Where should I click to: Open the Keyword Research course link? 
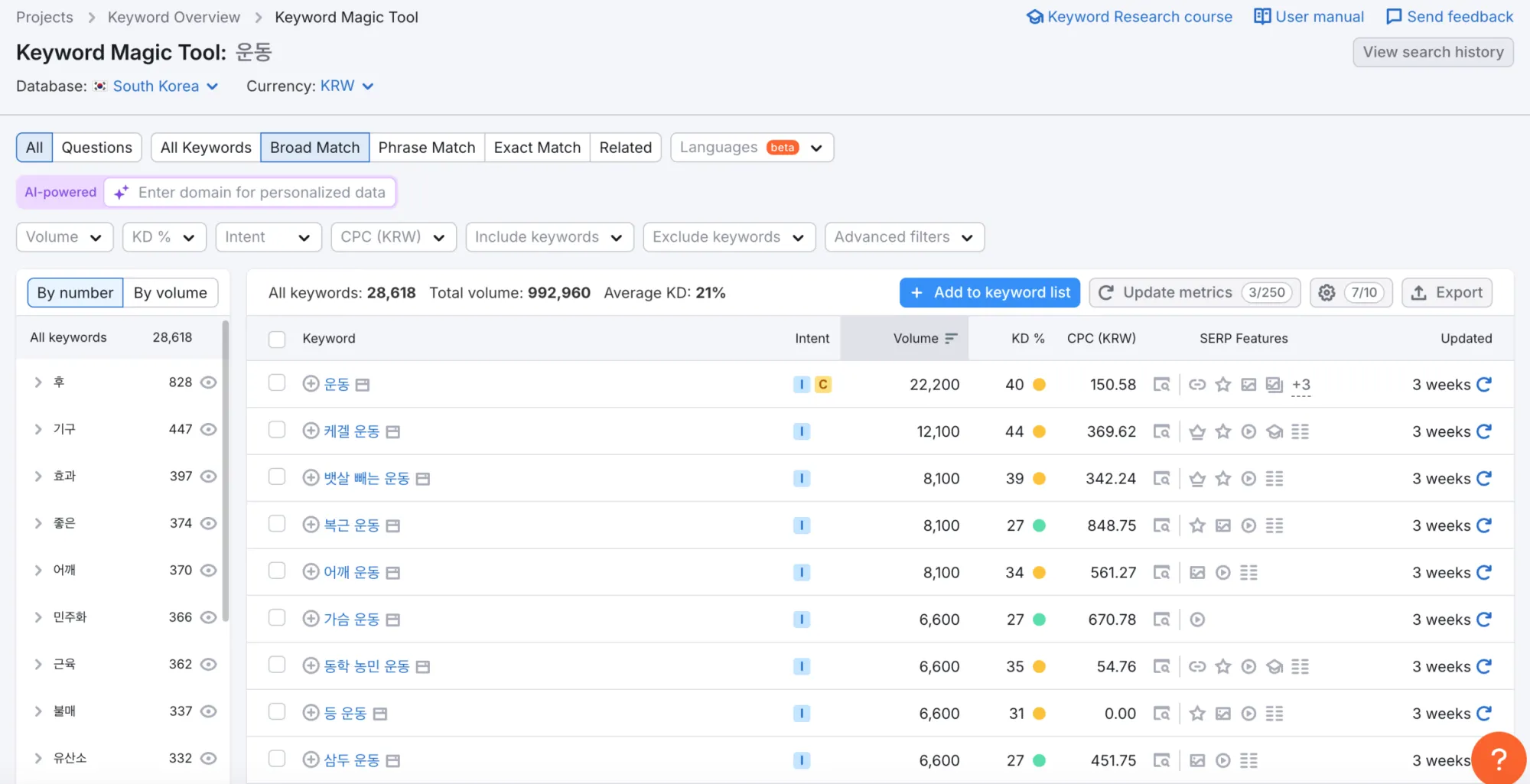(x=1130, y=17)
